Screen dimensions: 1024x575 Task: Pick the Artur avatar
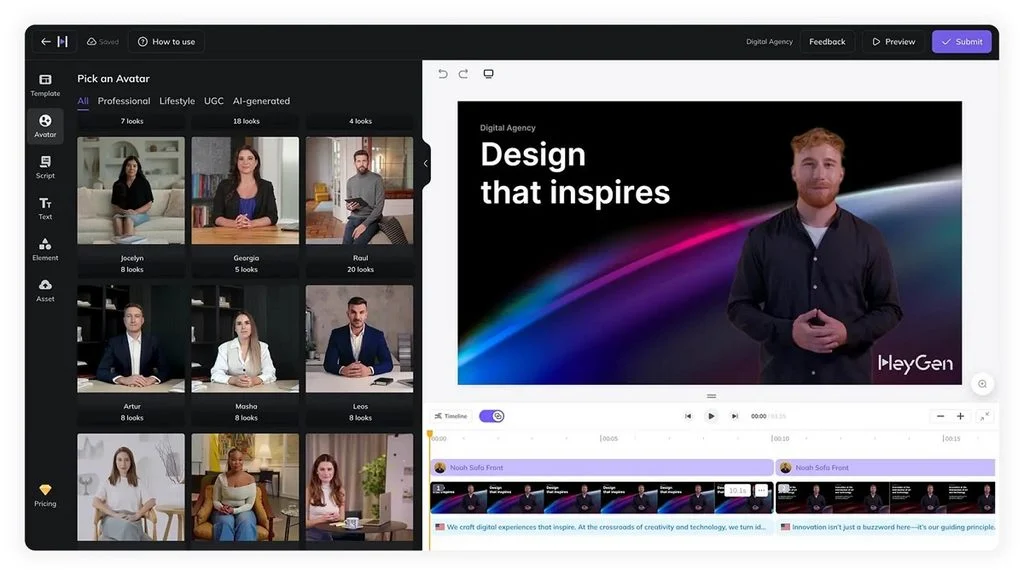click(131, 338)
